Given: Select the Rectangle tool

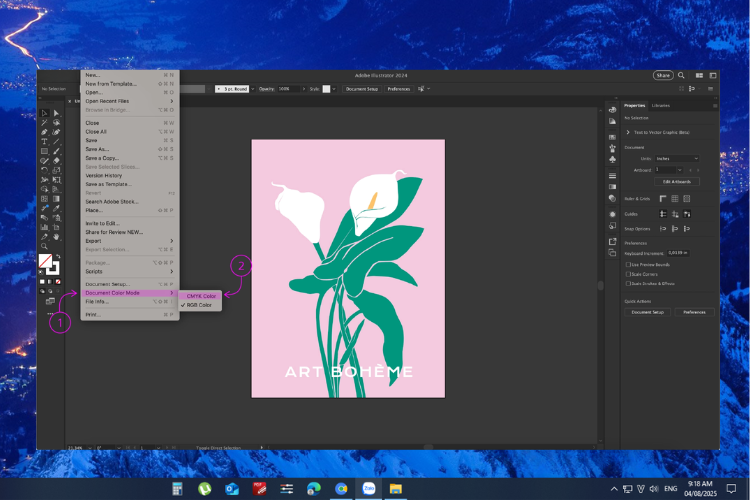Looking at the screenshot, I should coord(44,151).
